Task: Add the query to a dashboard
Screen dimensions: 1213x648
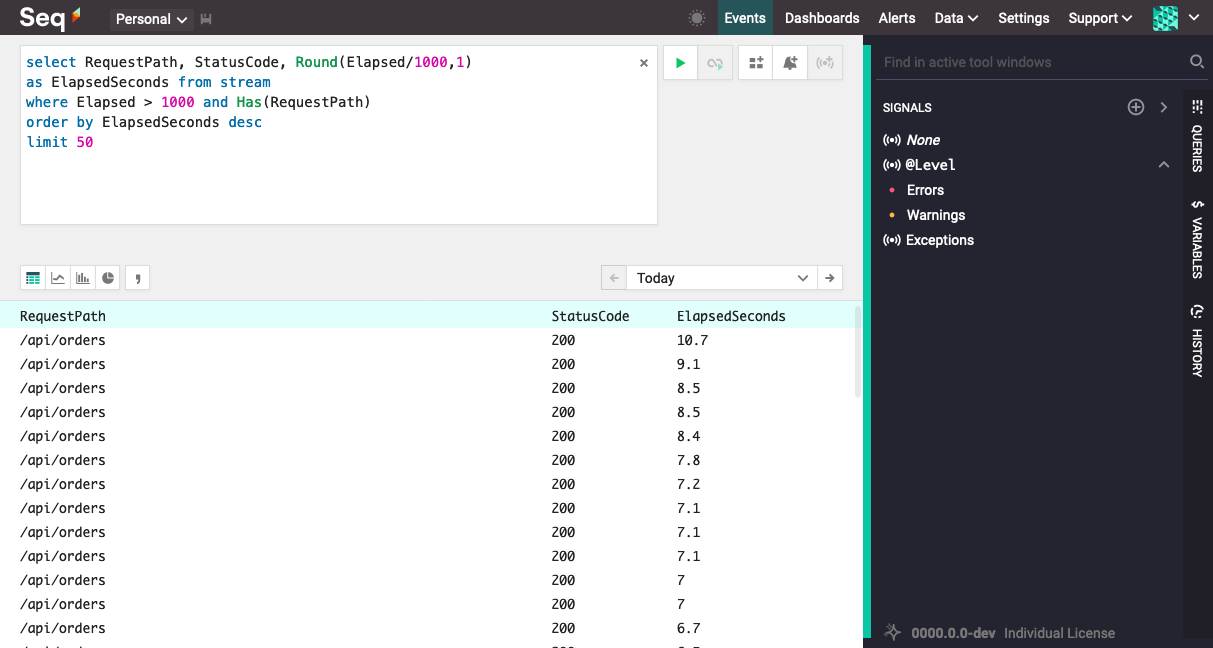Action: (756, 63)
